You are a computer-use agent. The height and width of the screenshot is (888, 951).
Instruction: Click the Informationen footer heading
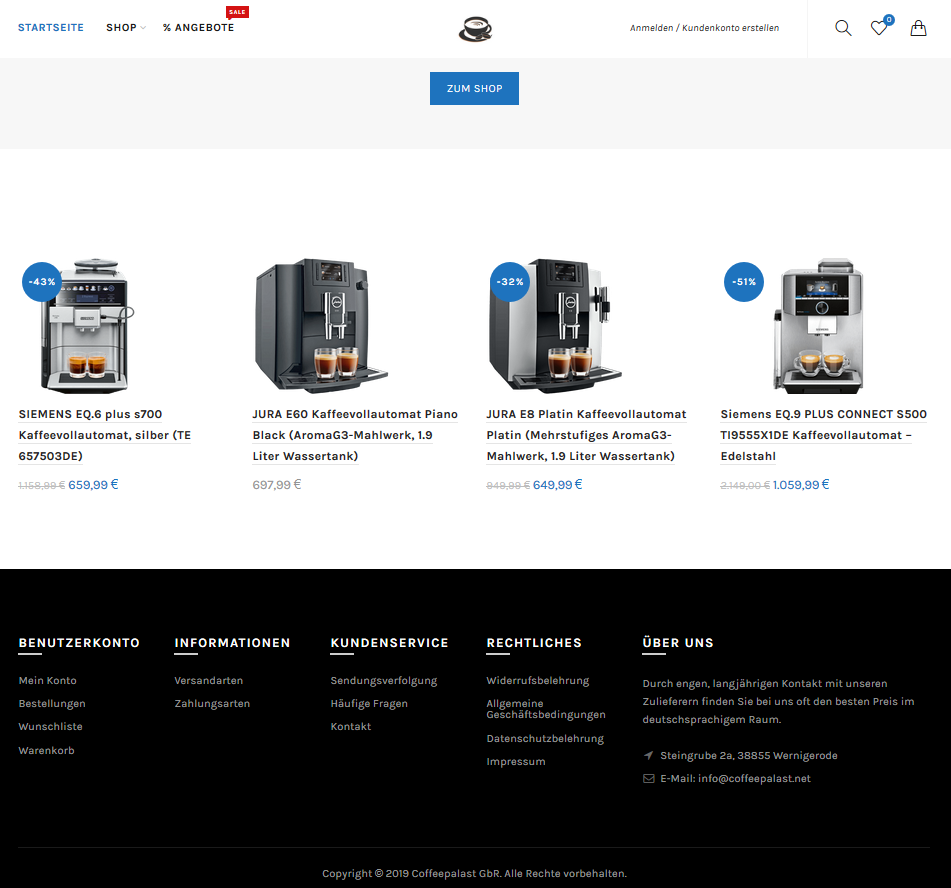tap(232, 643)
